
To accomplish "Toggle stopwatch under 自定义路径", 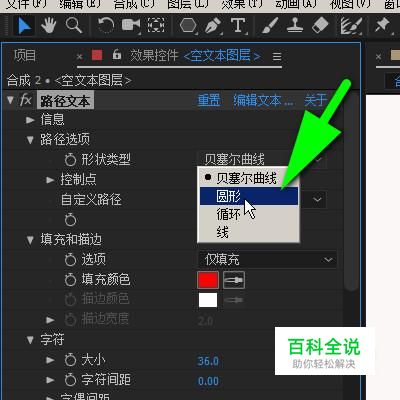I will (x=70, y=220).
